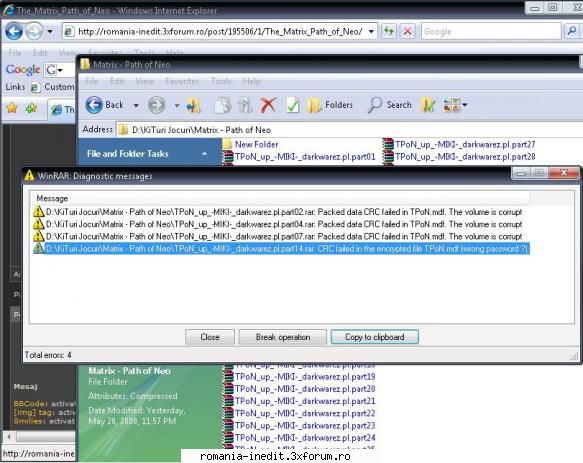Image resolution: width=583 pixels, height=463 pixels.
Task: Select the part02.rar CRC failed message
Action: 278,212
